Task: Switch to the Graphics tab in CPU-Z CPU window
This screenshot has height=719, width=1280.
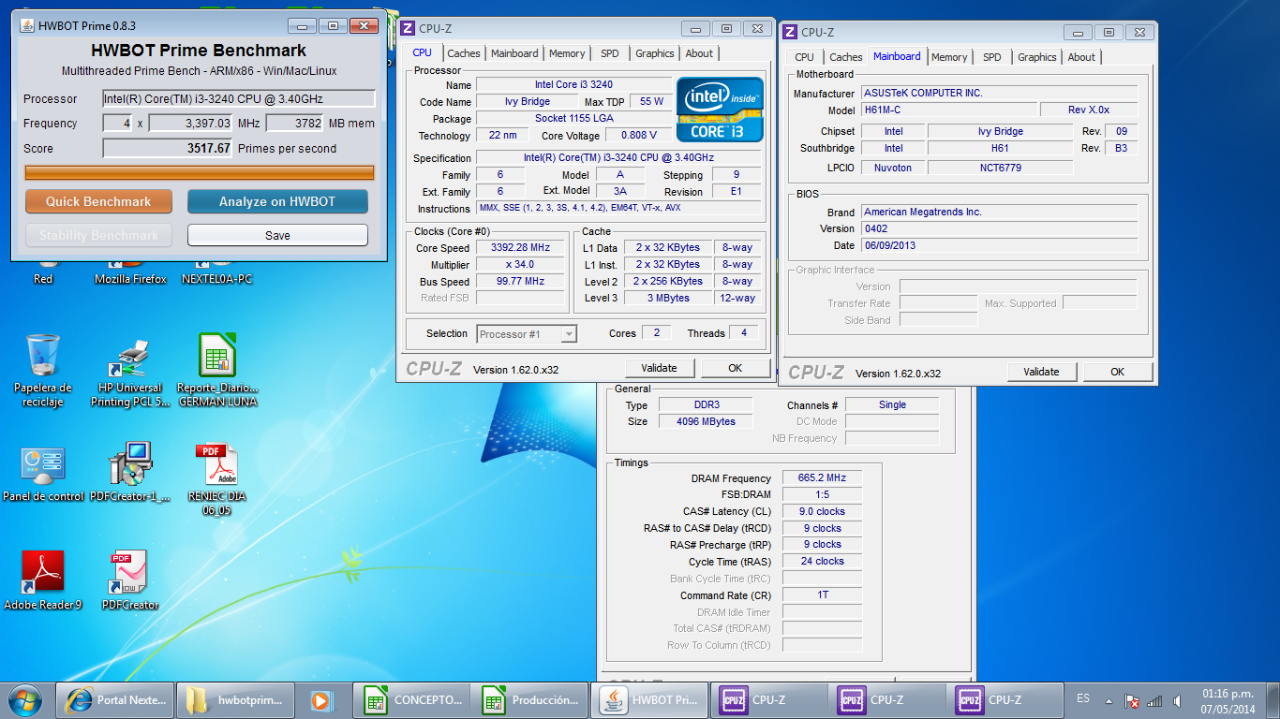Action: pyautogui.click(x=655, y=53)
